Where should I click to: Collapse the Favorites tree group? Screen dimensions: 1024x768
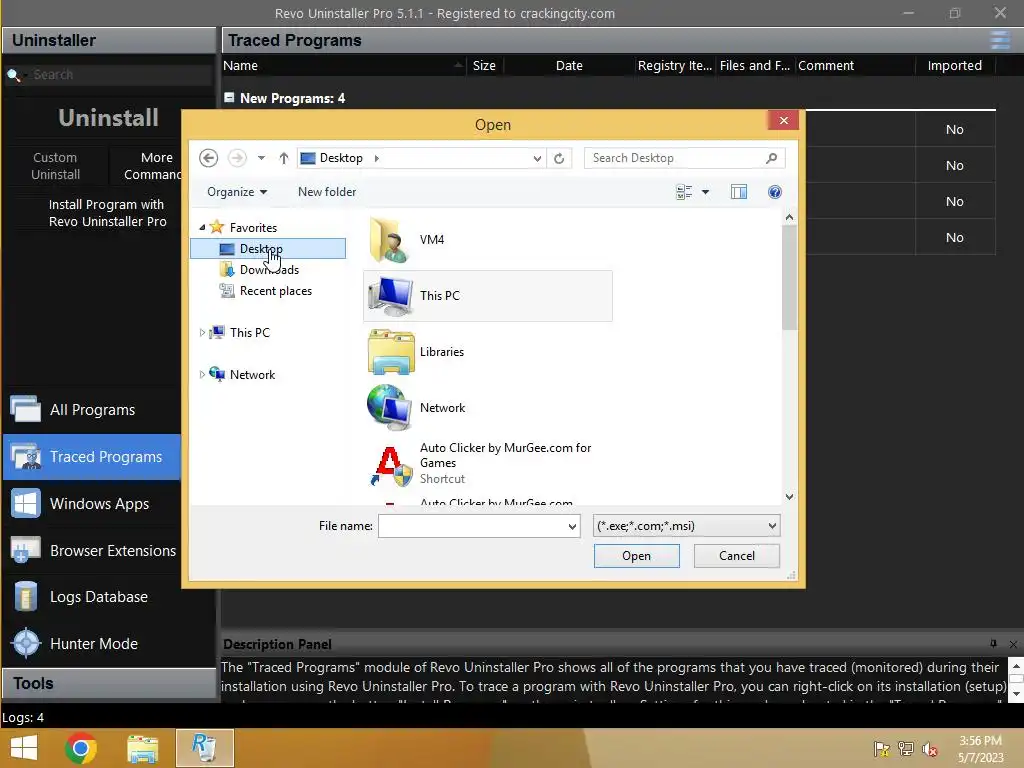coord(202,227)
